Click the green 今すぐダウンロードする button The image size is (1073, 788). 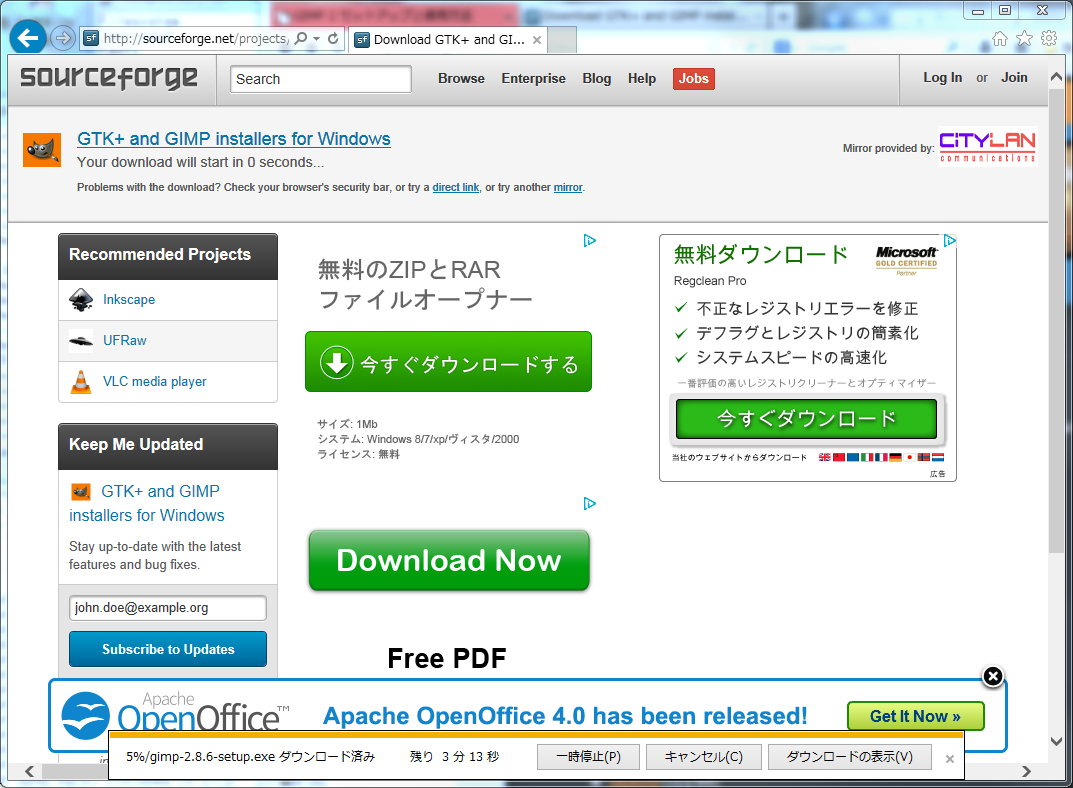pos(448,362)
